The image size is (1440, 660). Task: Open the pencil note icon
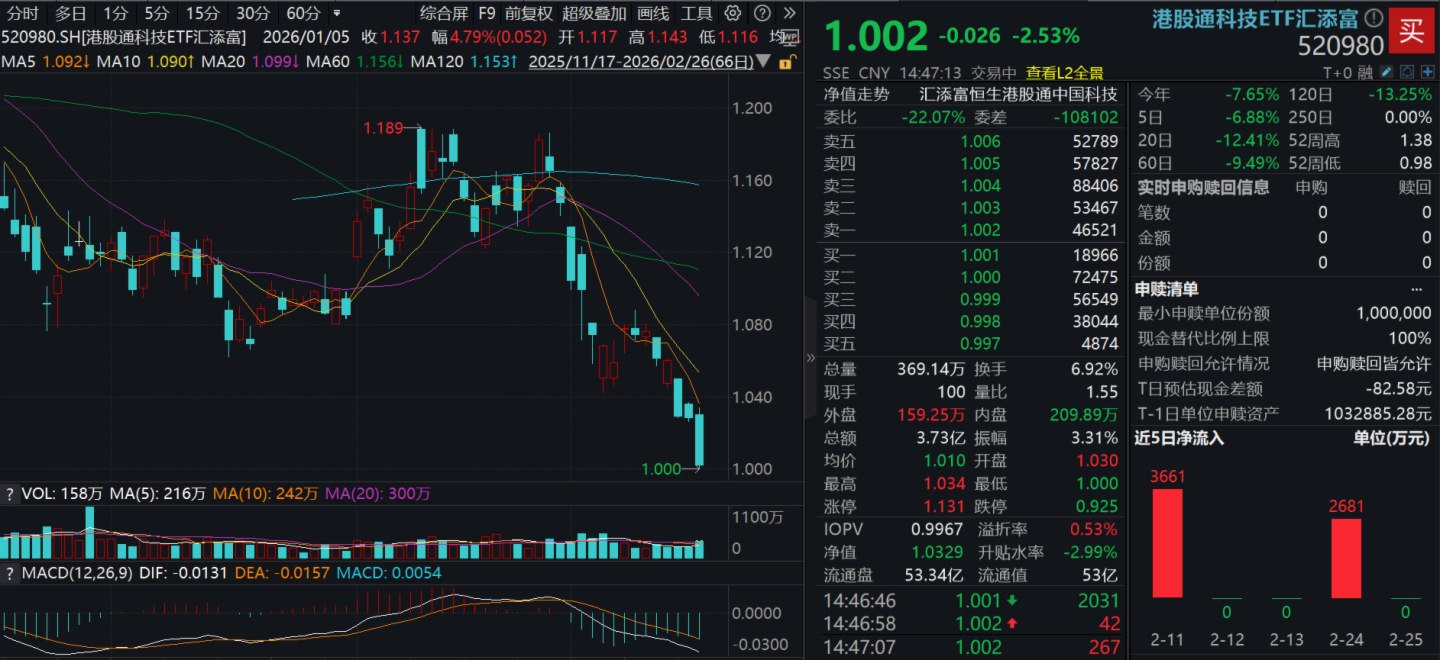(1386, 72)
